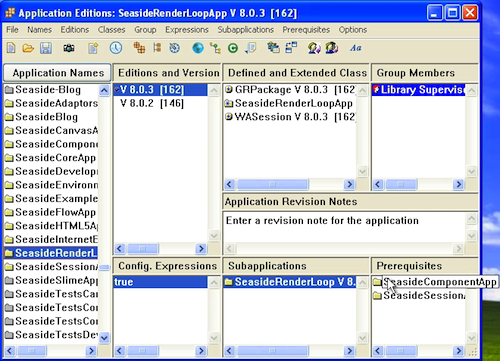Click Defined Classes horizontal scroll right arrow

tap(349, 184)
